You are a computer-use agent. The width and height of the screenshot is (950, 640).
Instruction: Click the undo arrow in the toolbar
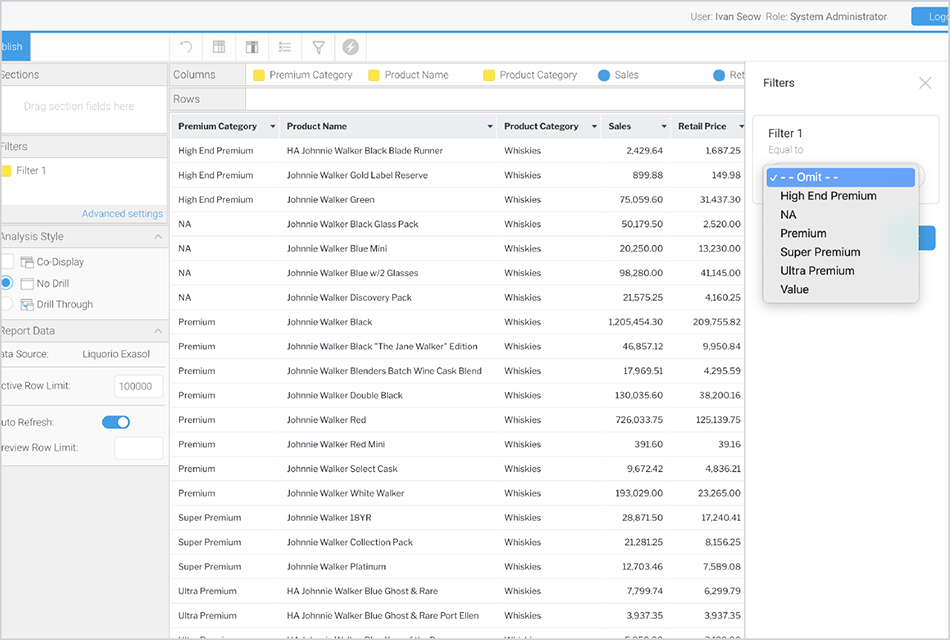pyautogui.click(x=186, y=47)
